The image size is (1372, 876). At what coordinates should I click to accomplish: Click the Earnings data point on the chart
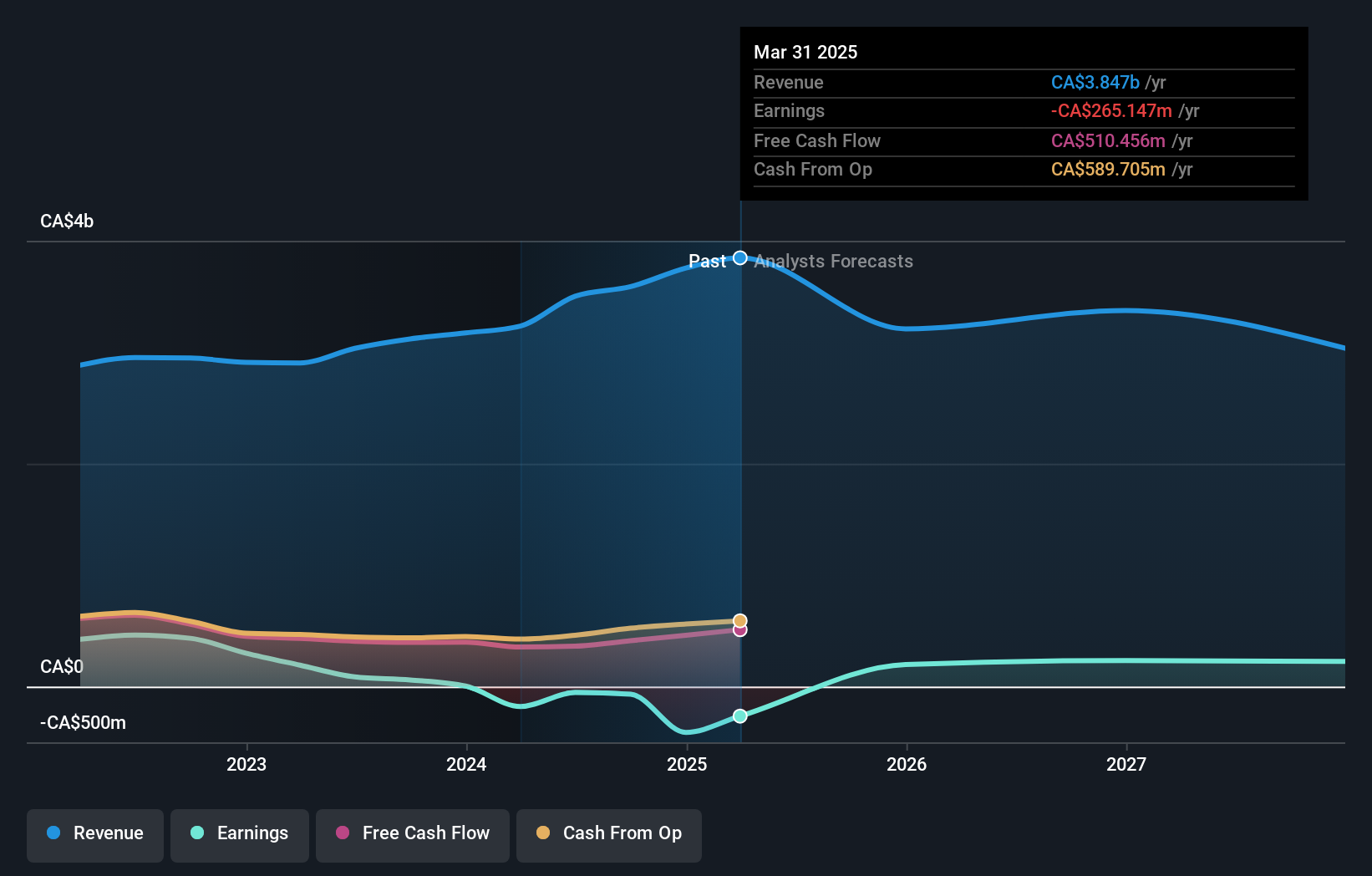740,716
